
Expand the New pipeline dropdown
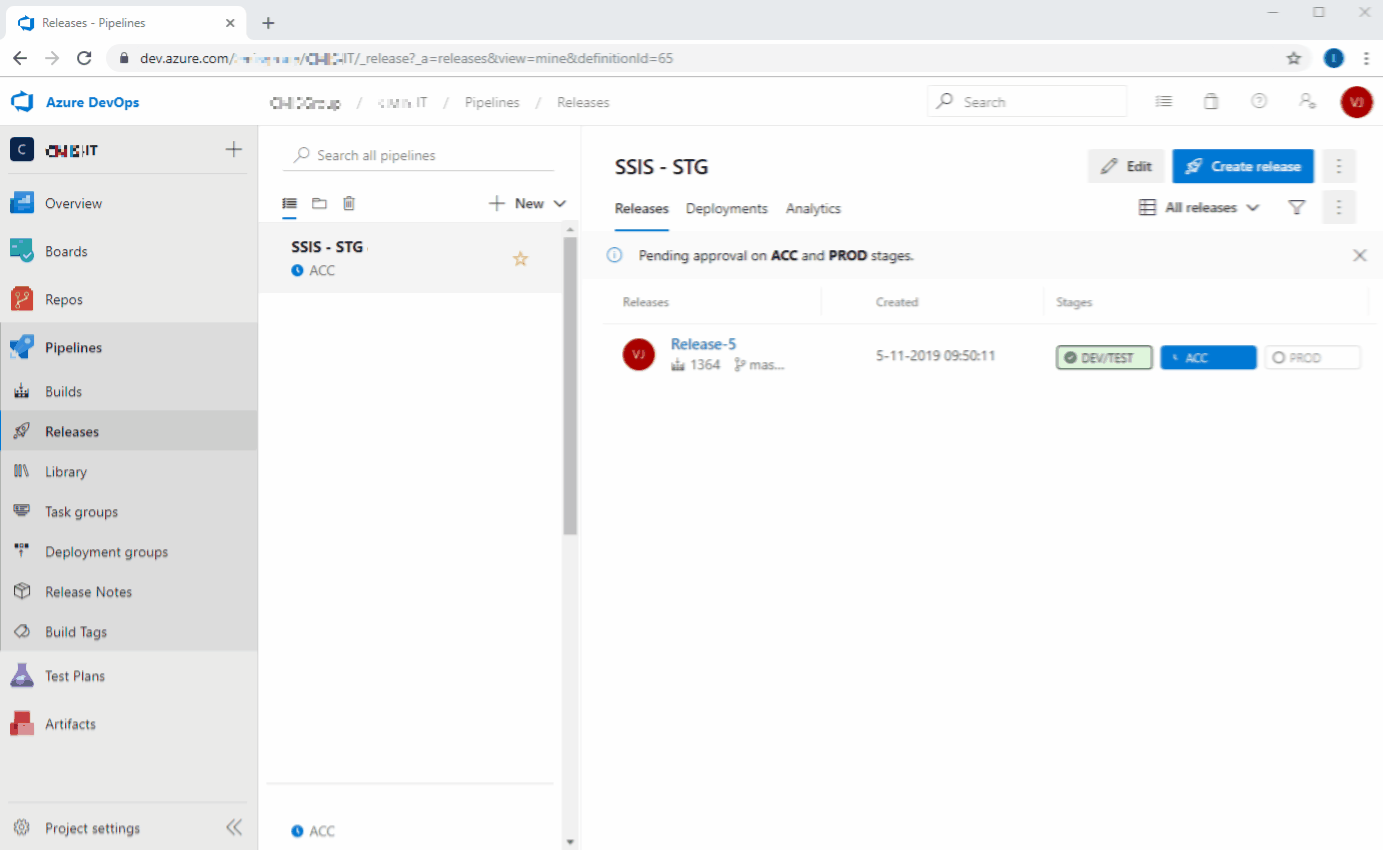click(x=560, y=203)
